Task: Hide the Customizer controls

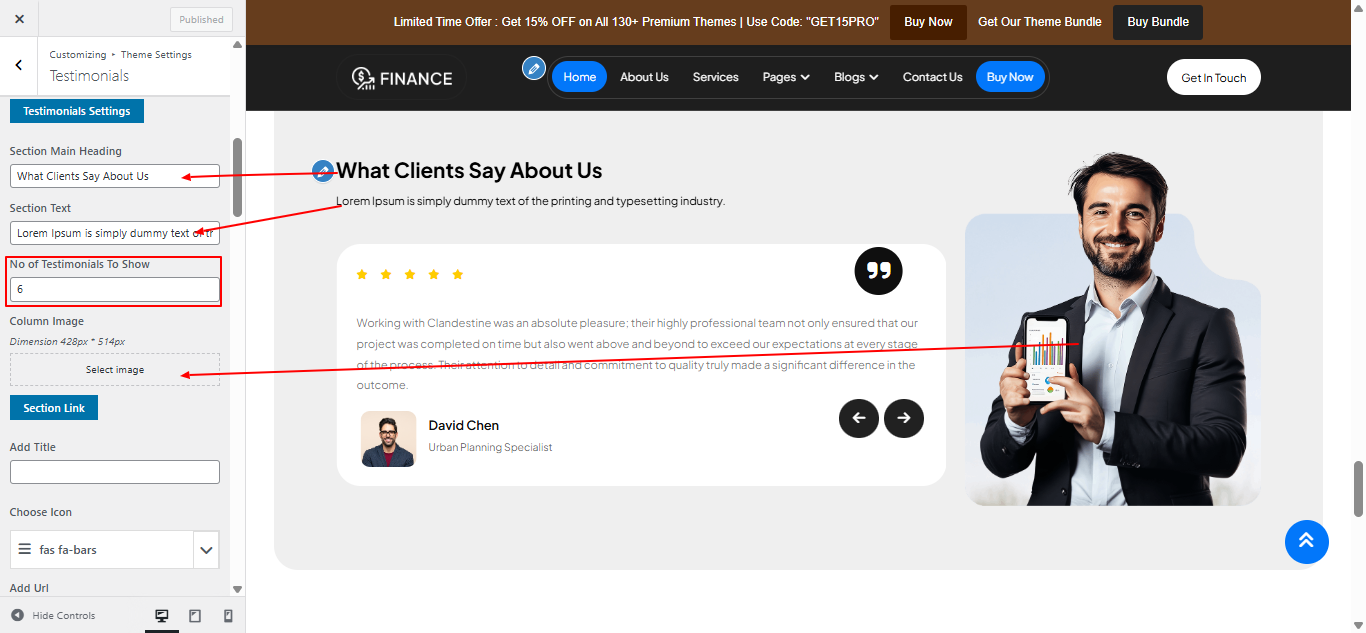Action: coord(54,616)
